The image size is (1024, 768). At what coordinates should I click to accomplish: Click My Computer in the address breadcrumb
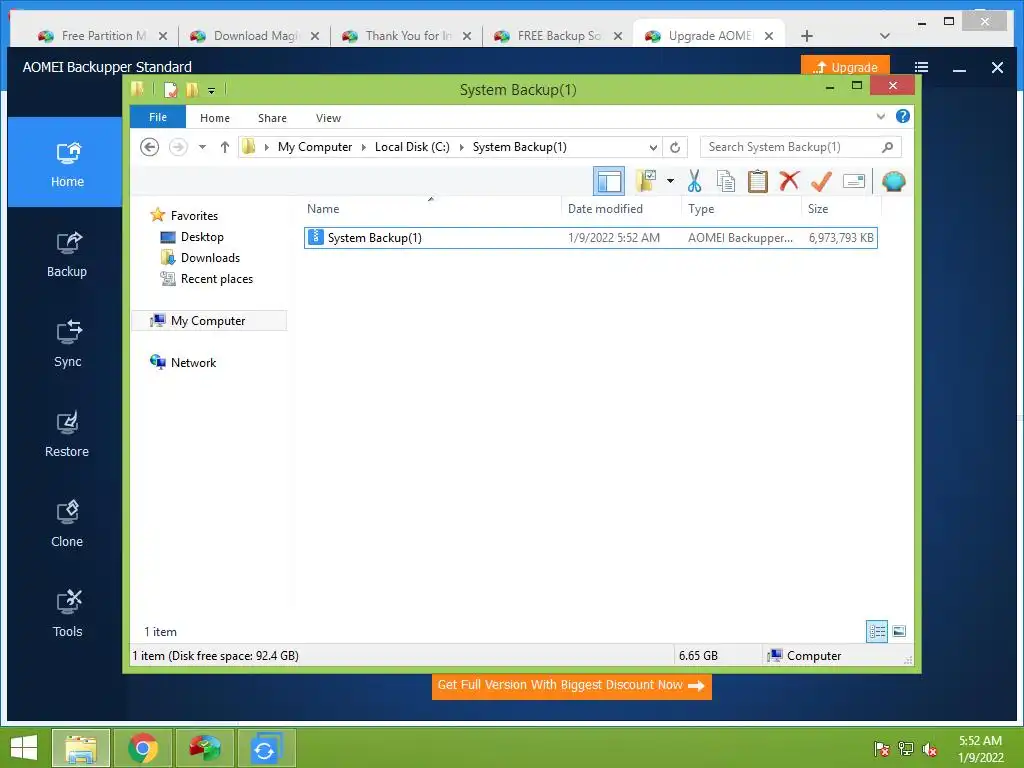point(315,147)
